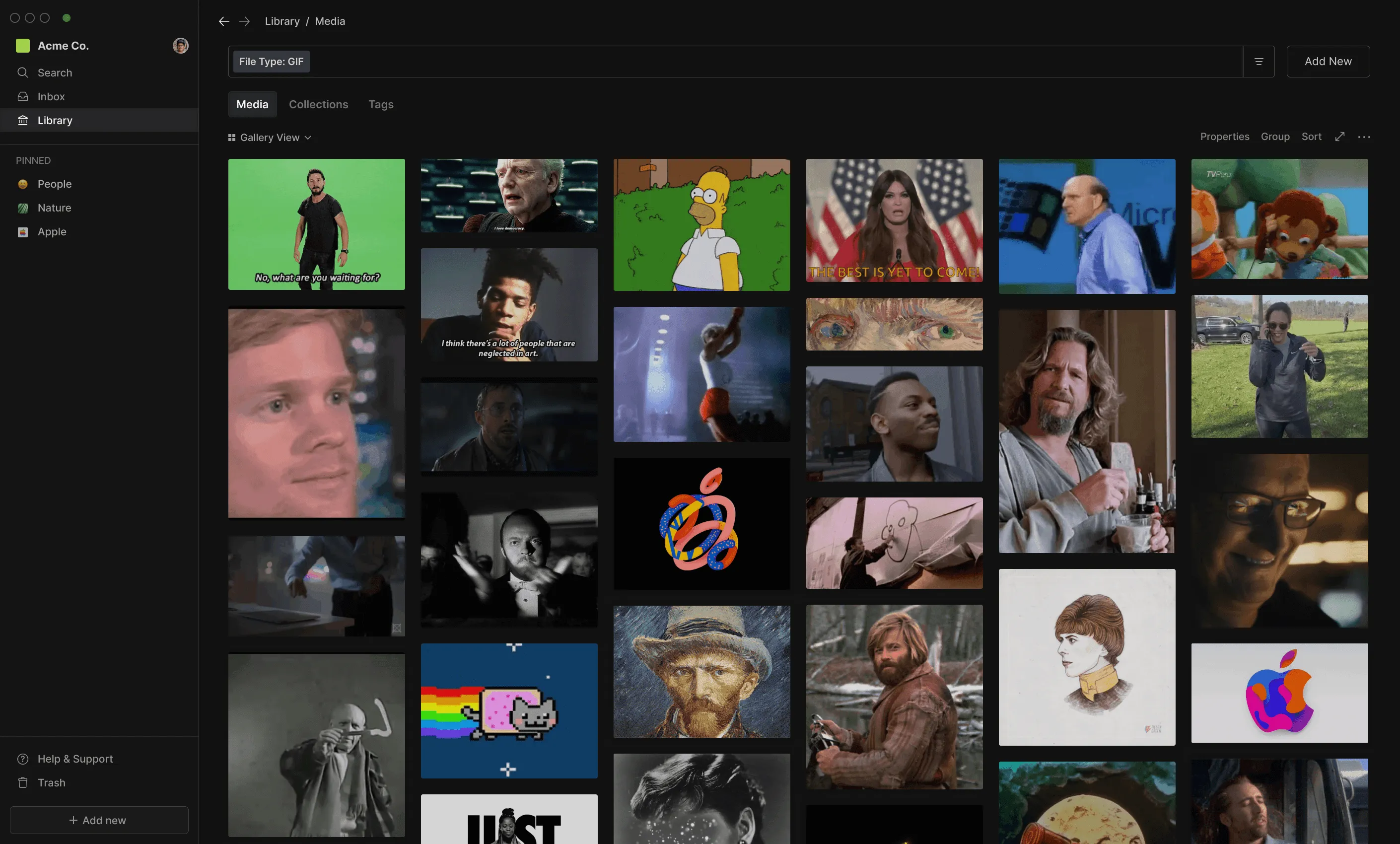Click the Gallery View grid icon
This screenshot has width=1400, height=844.
point(232,138)
